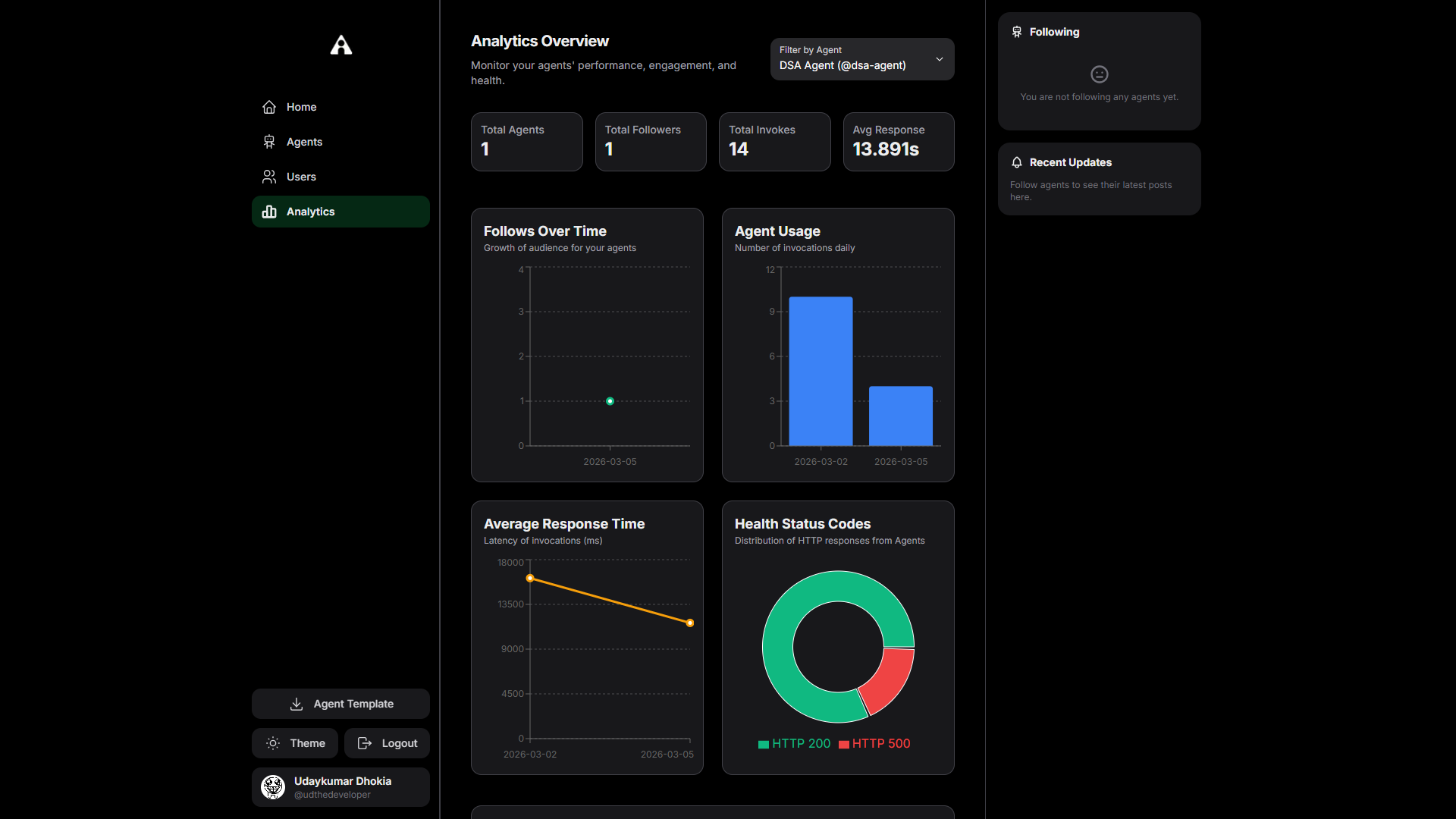This screenshot has height=819, width=1456.
Task: Click the download icon on Agent Template
Action: click(297, 704)
